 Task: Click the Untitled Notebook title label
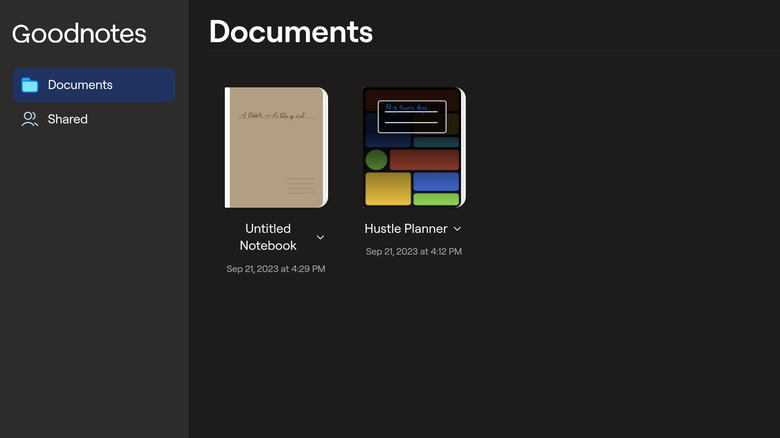[x=268, y=237]
